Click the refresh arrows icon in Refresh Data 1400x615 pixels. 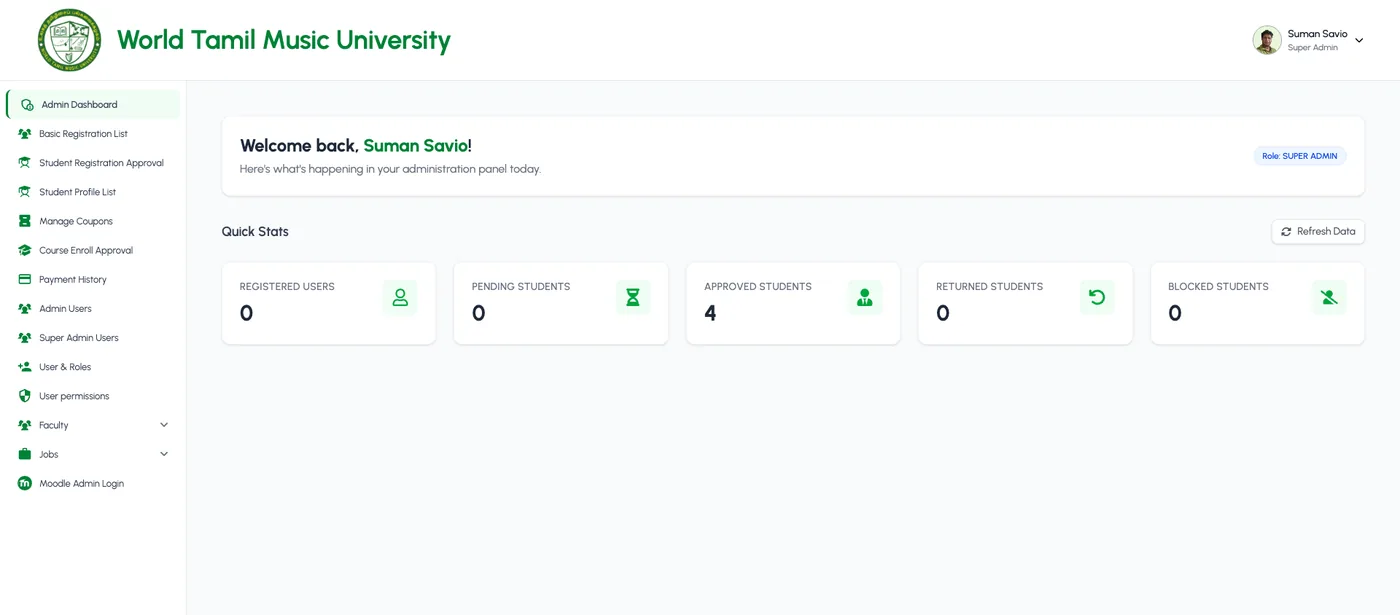click(1286, 231)
